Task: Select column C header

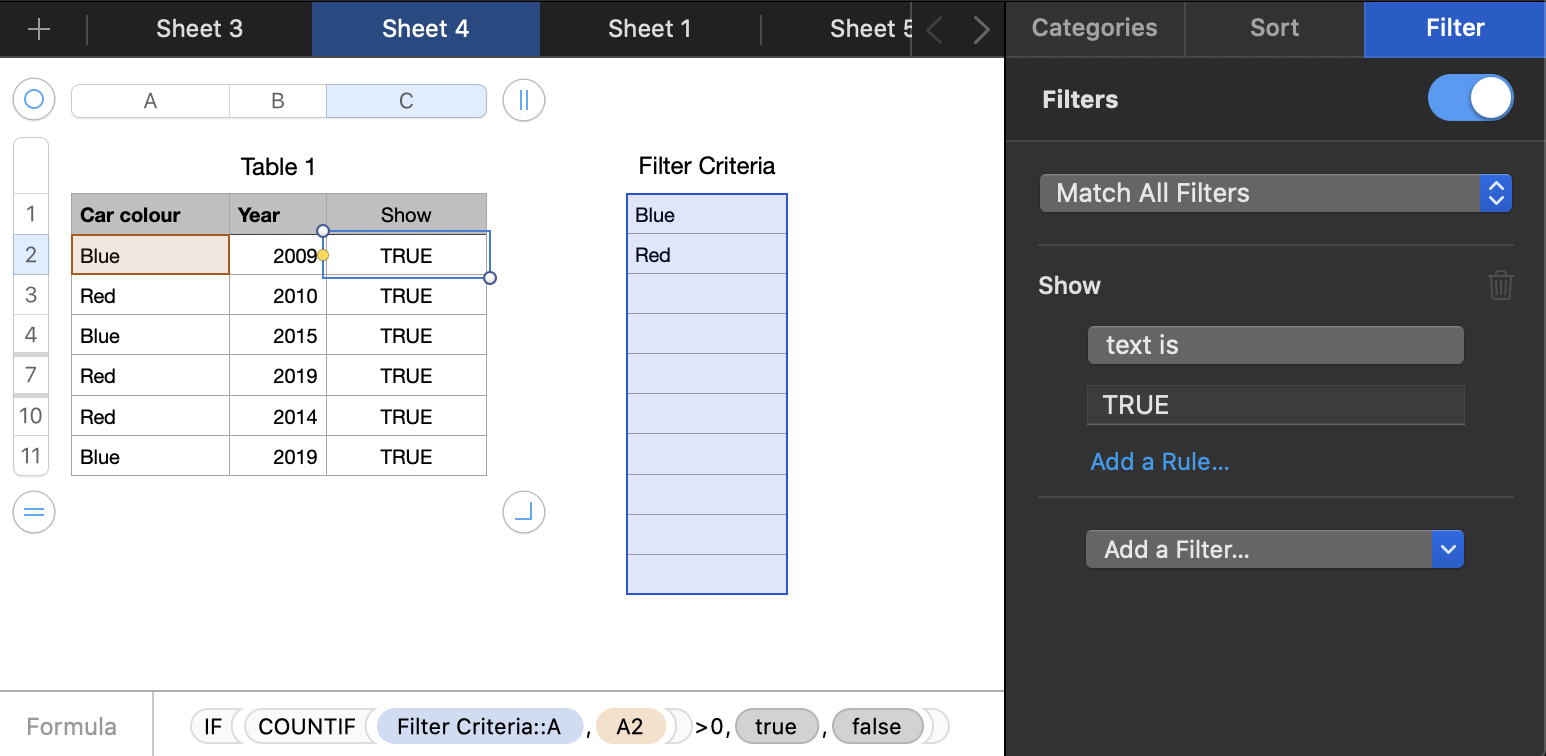Action: pos(406,100)
